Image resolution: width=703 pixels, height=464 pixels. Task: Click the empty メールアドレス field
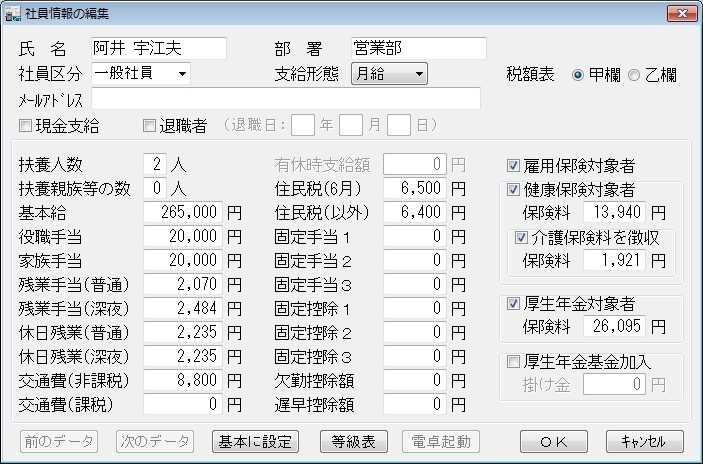tap(286, 98)
